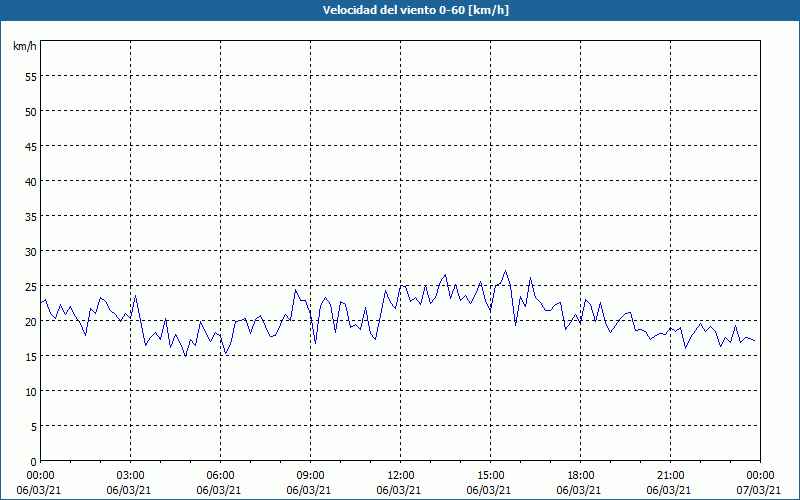Click the 09:00 time label
This screenshot has width=800, height=500.
click(310, 476)
